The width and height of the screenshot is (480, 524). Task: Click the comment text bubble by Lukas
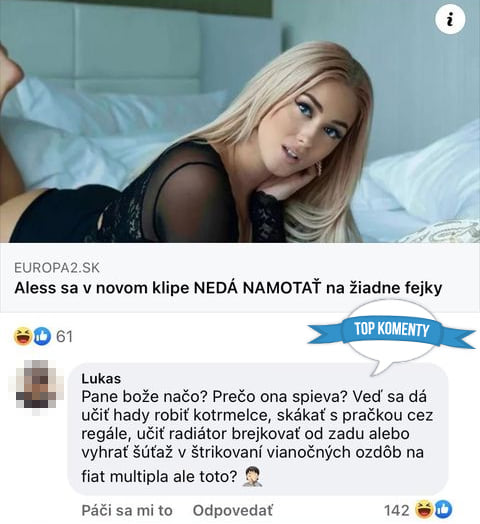point(258,429)
